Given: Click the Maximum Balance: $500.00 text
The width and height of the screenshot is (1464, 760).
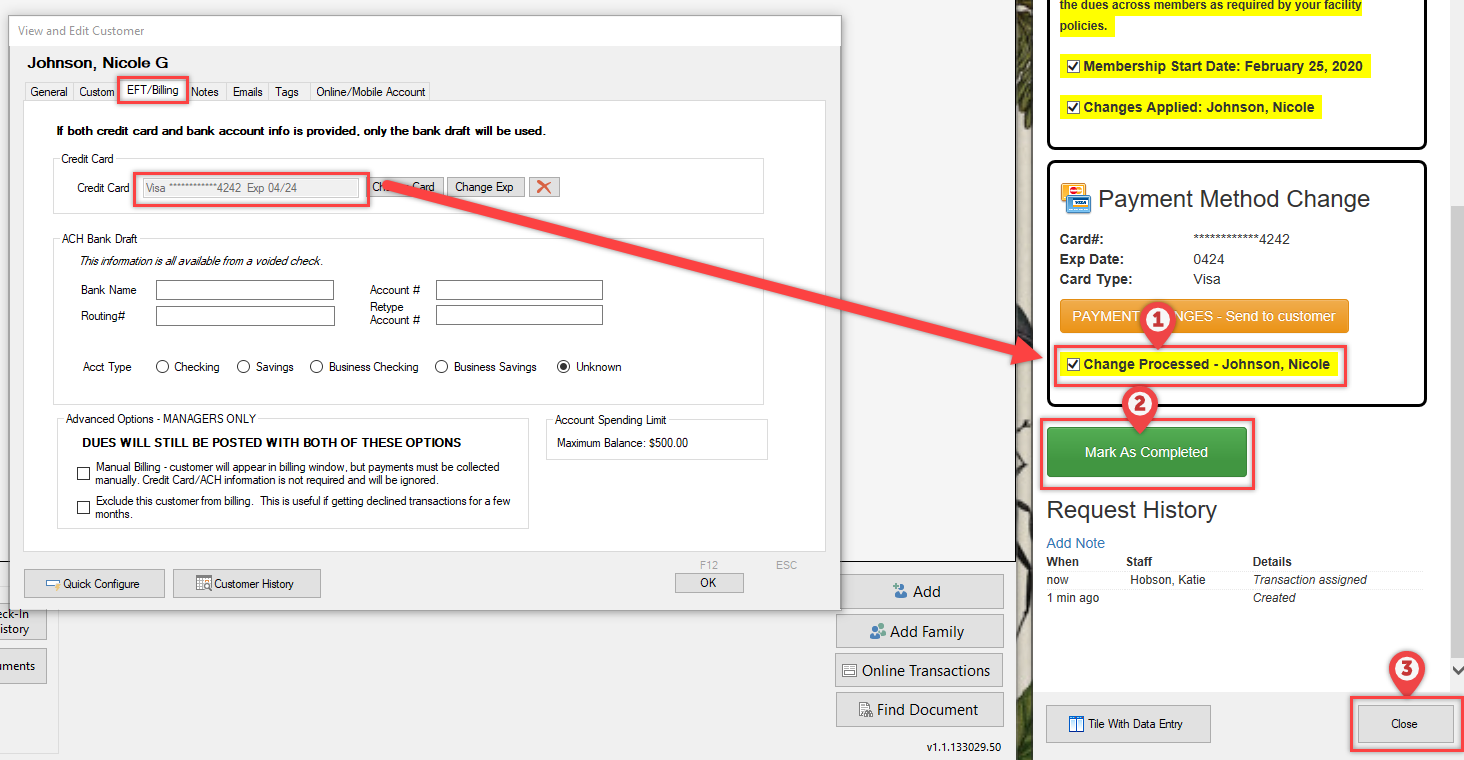Looking at the screenshot, I should [x=622, y=443].
